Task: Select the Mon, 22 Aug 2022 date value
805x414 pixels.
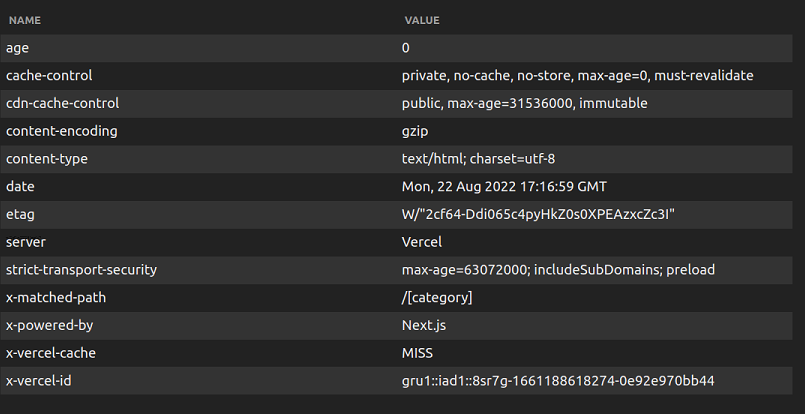Action: 504,186
